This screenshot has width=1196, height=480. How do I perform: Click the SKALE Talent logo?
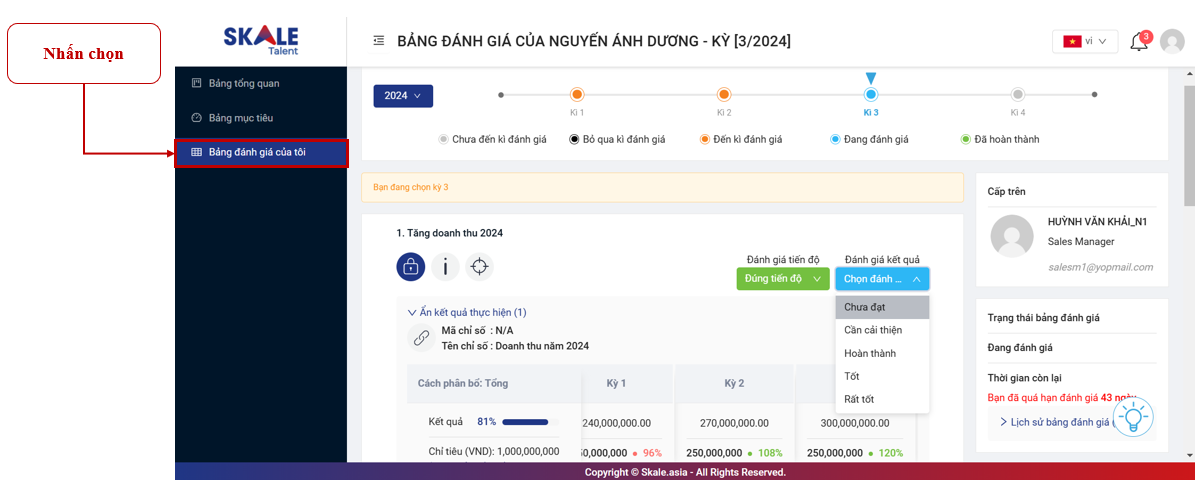(x=260, y=40)
